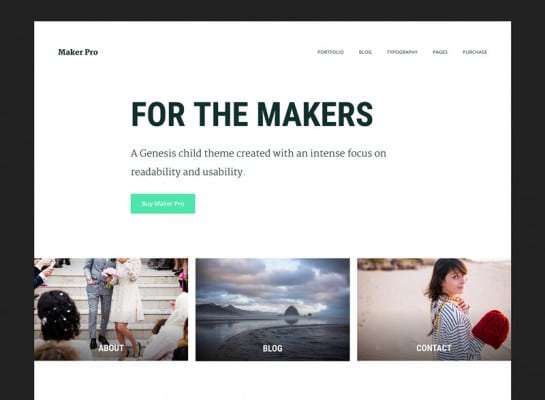Open the Blog beach landscape tile
This screenshot has width=545, height=400.
click(x=272, y=309)
